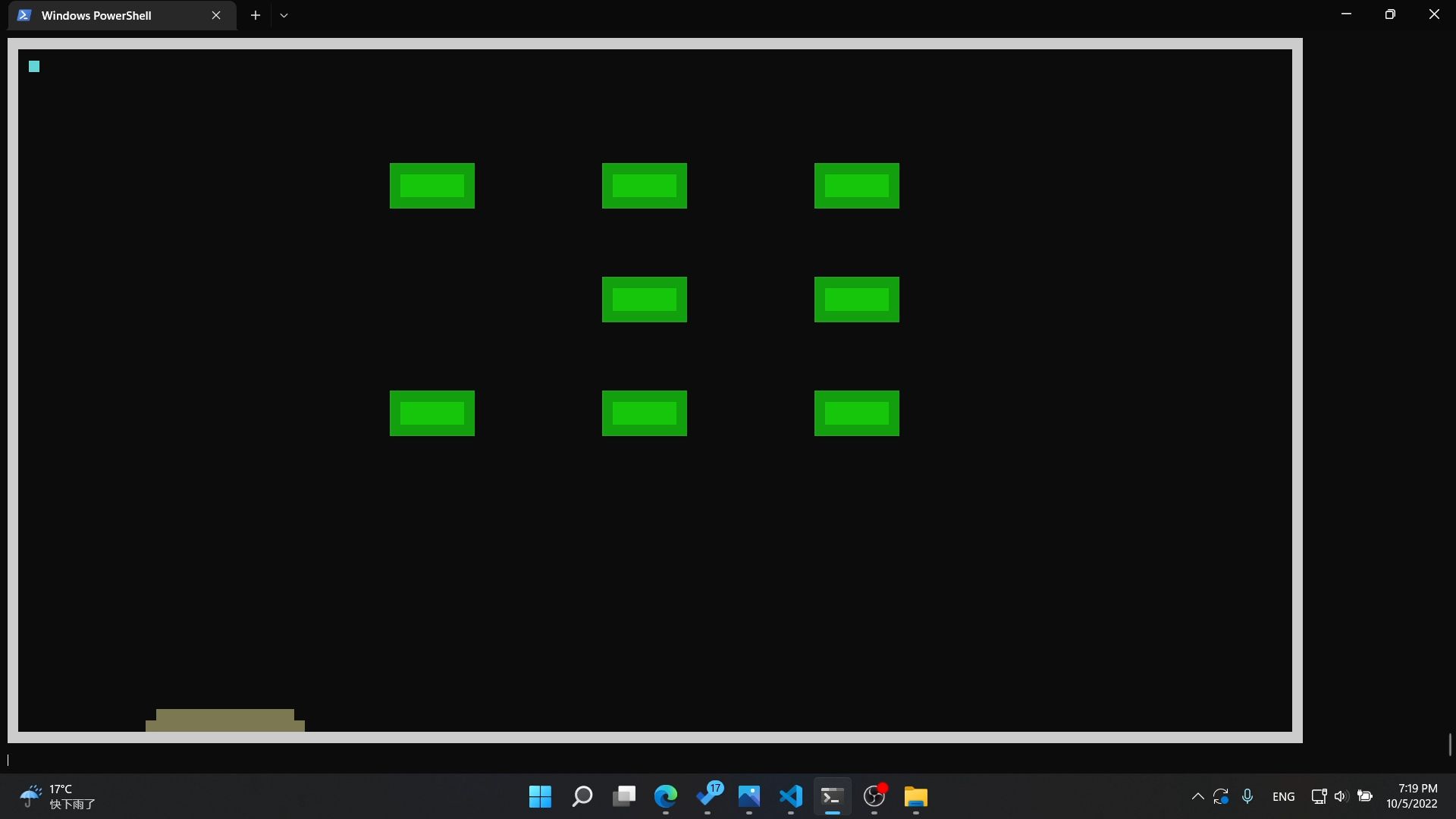The height and width of the screenshot is (819, 1456).
Task: Launch Microsoft Edge from taskbar
Action: coord(666,796)
